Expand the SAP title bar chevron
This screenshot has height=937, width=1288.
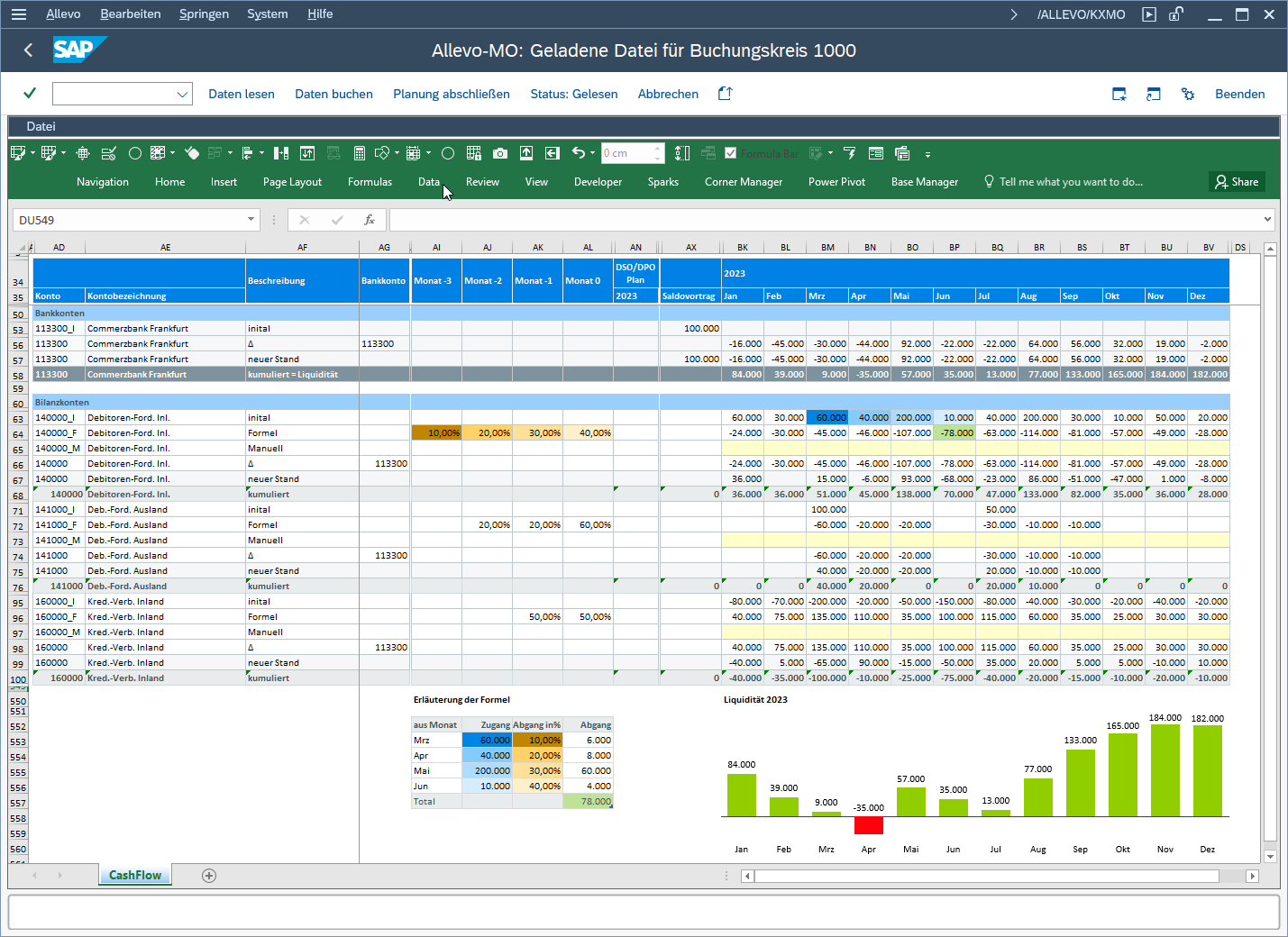(1014, 14)
